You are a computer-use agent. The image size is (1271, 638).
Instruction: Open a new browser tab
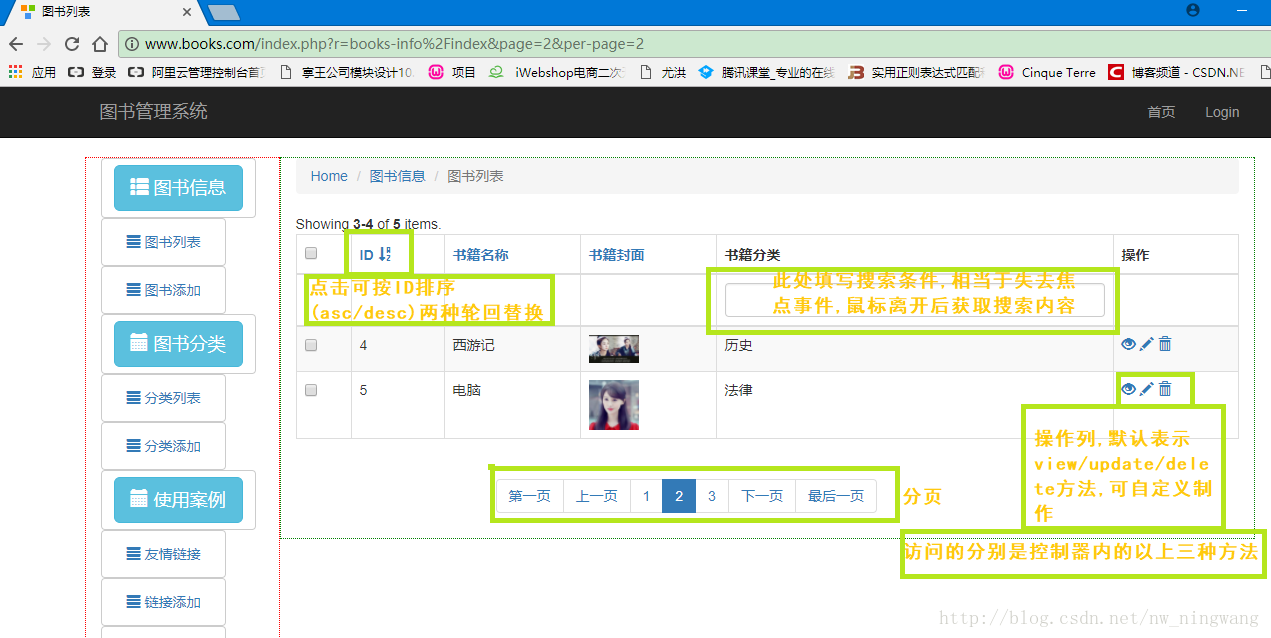(x=224, y=12)
